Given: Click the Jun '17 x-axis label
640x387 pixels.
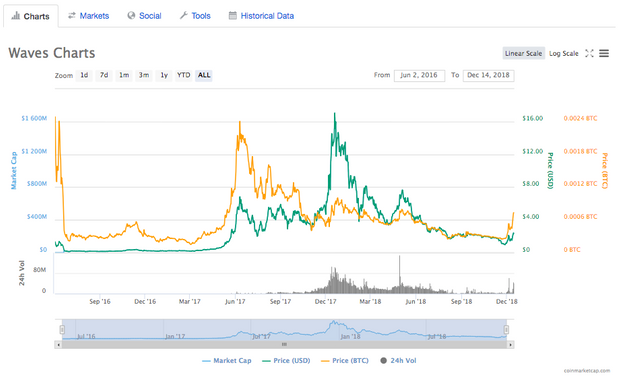Looking at the screenshot, I should pyautogui.click(x=235, y=302).
